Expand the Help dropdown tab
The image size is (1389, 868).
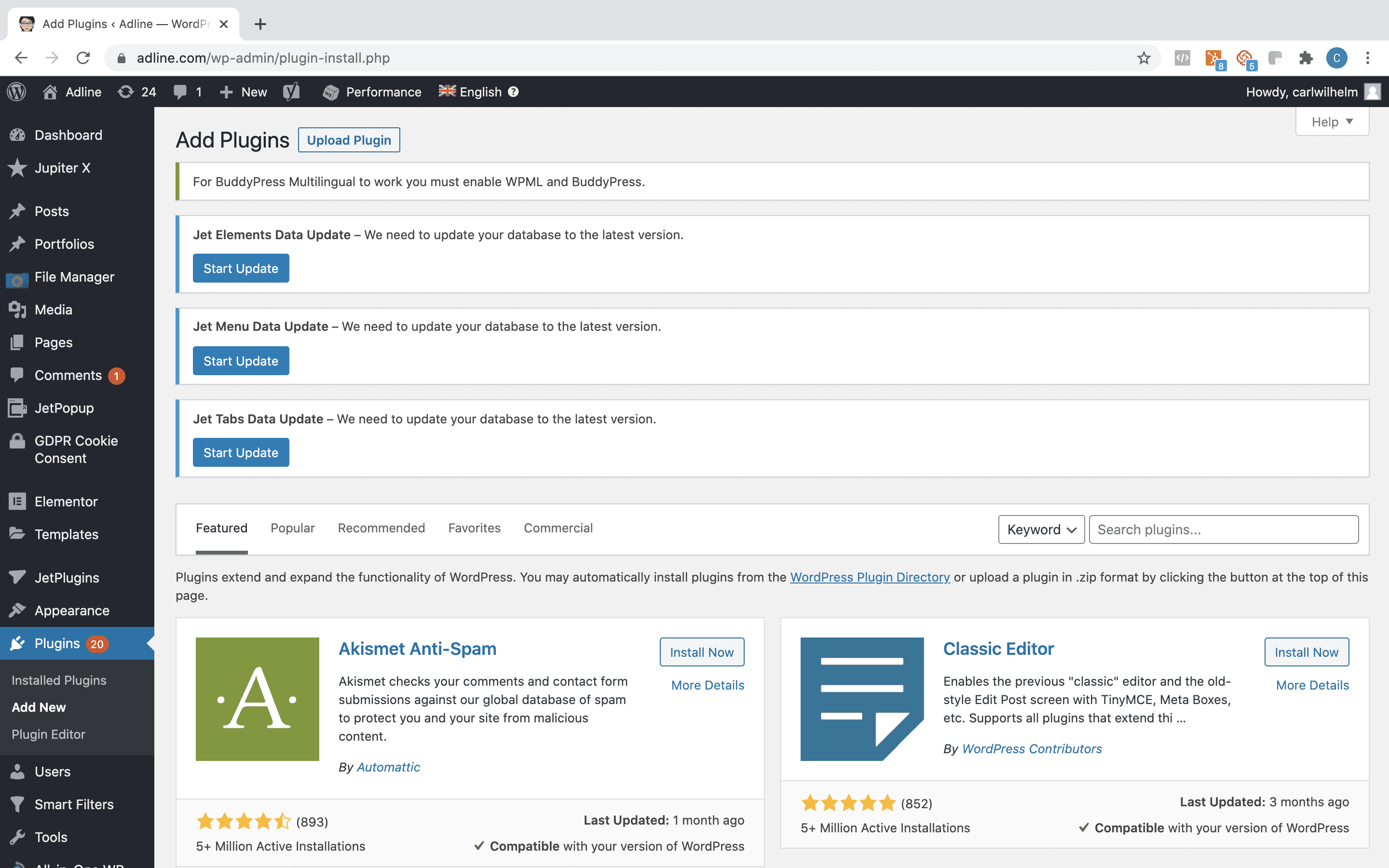1332,122
